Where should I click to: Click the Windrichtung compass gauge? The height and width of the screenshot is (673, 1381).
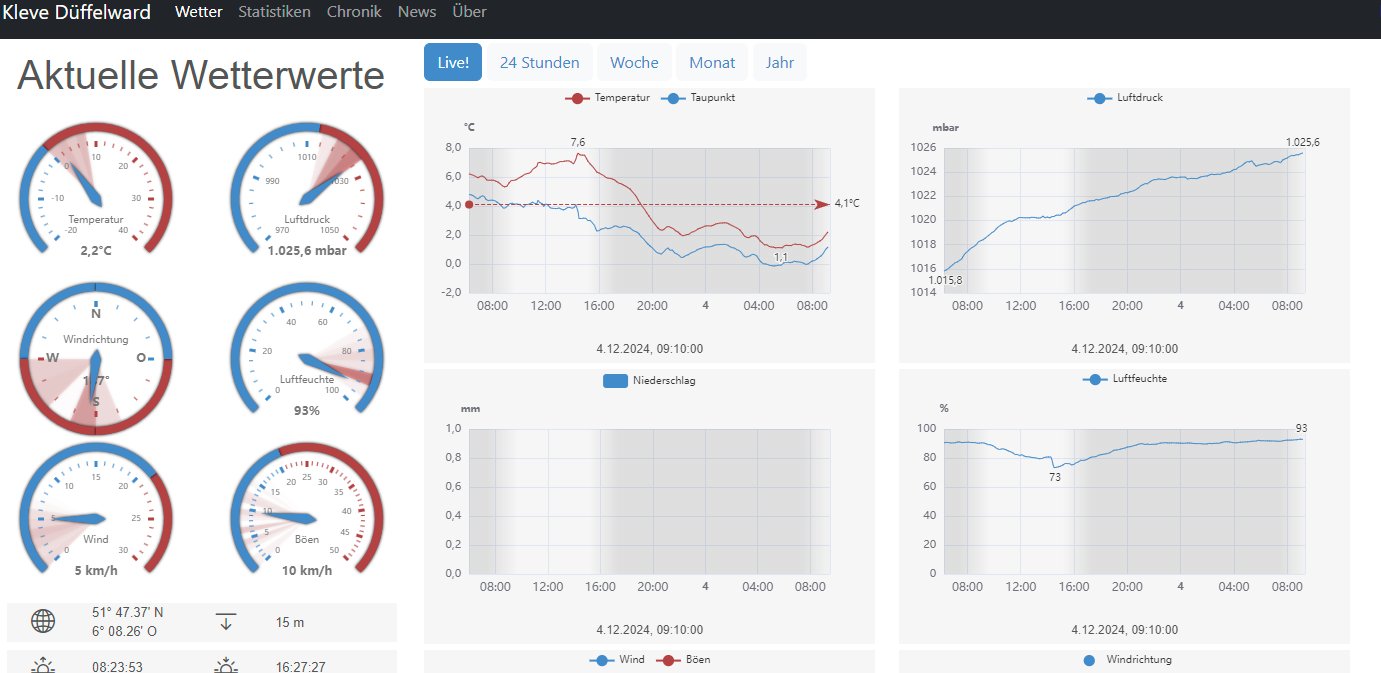pyautogui.click(x=96, y=357)
